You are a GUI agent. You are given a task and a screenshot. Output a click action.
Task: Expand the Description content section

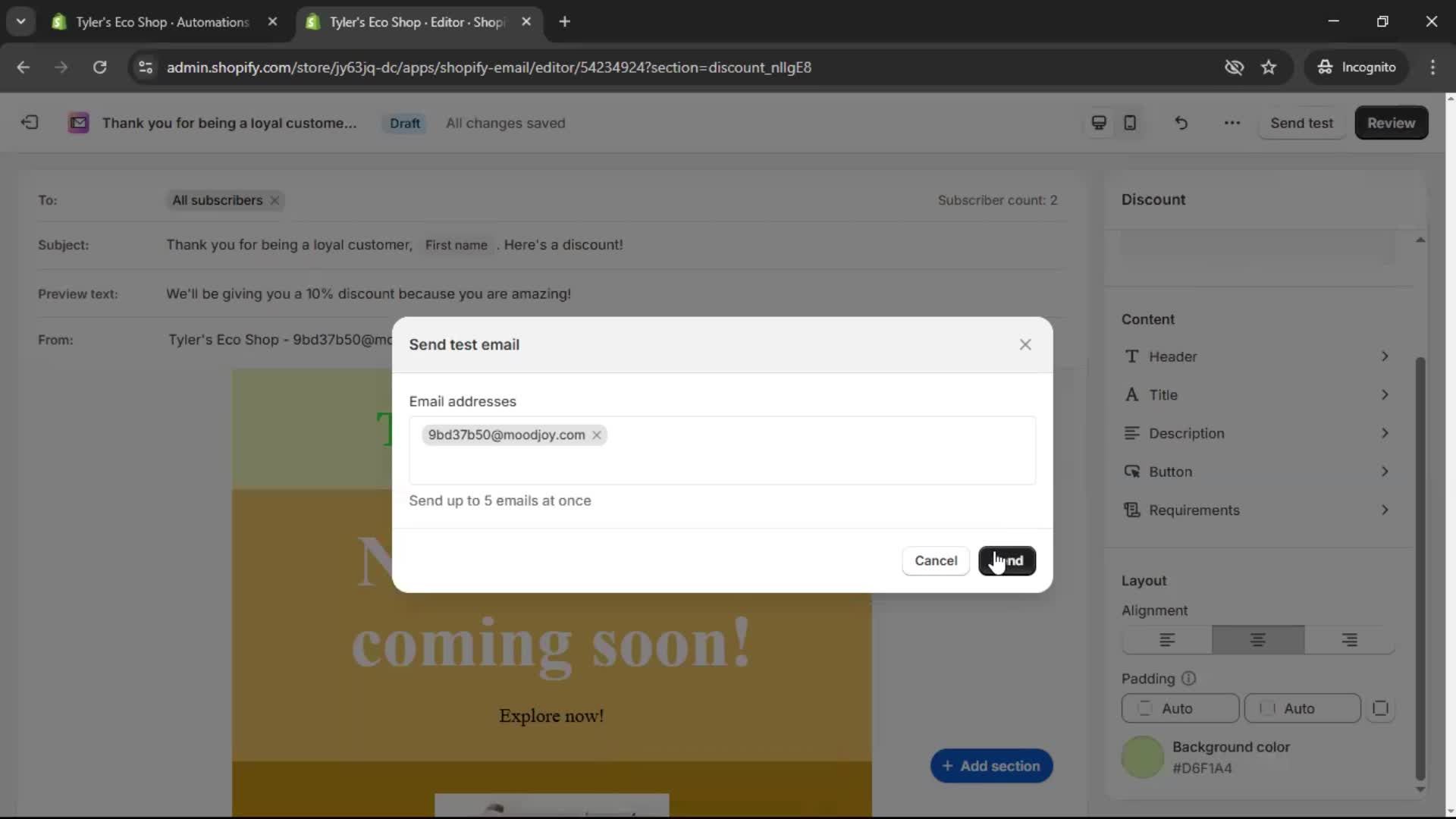(1258, 433)
